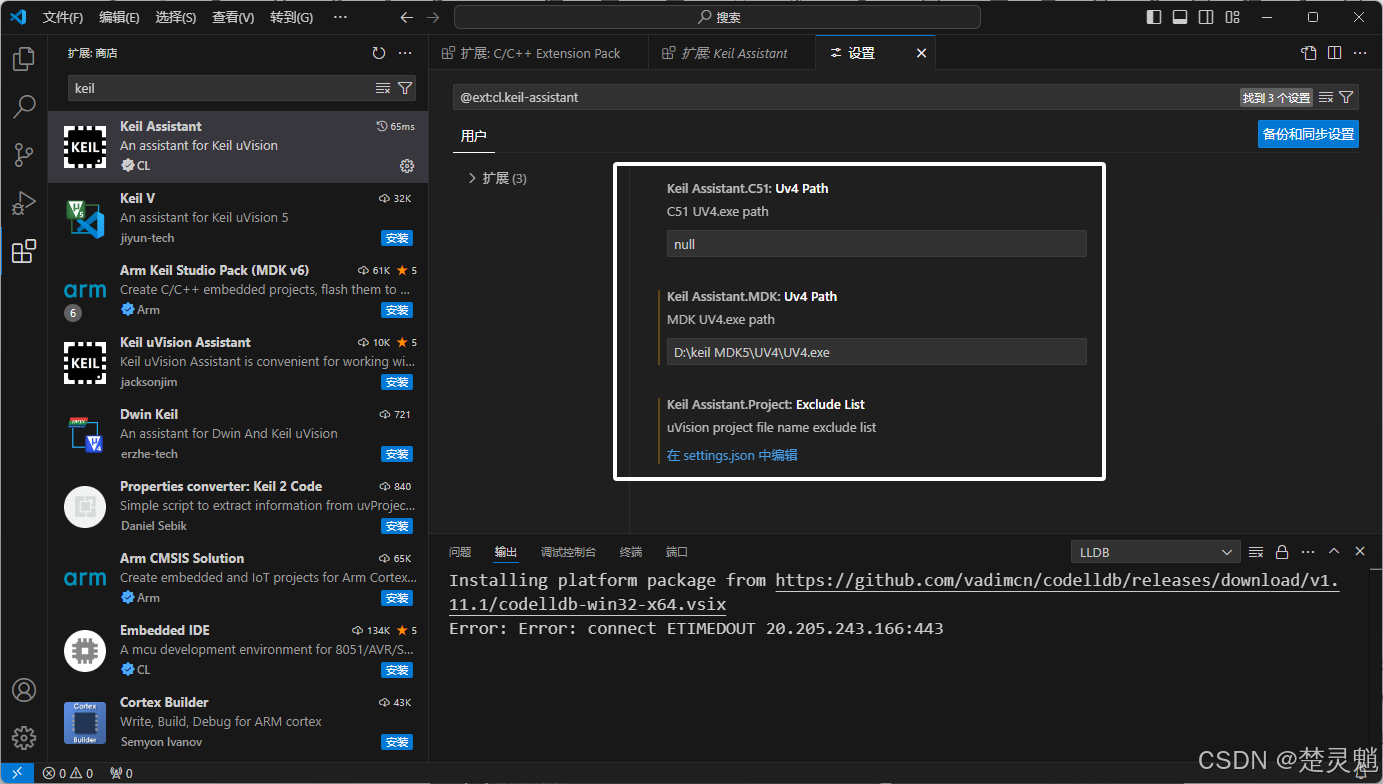The width and height of the screenshot is (1383, 784).
Task: Focus the C51 Uv4 Path input
Action: (x=876, y=244)
